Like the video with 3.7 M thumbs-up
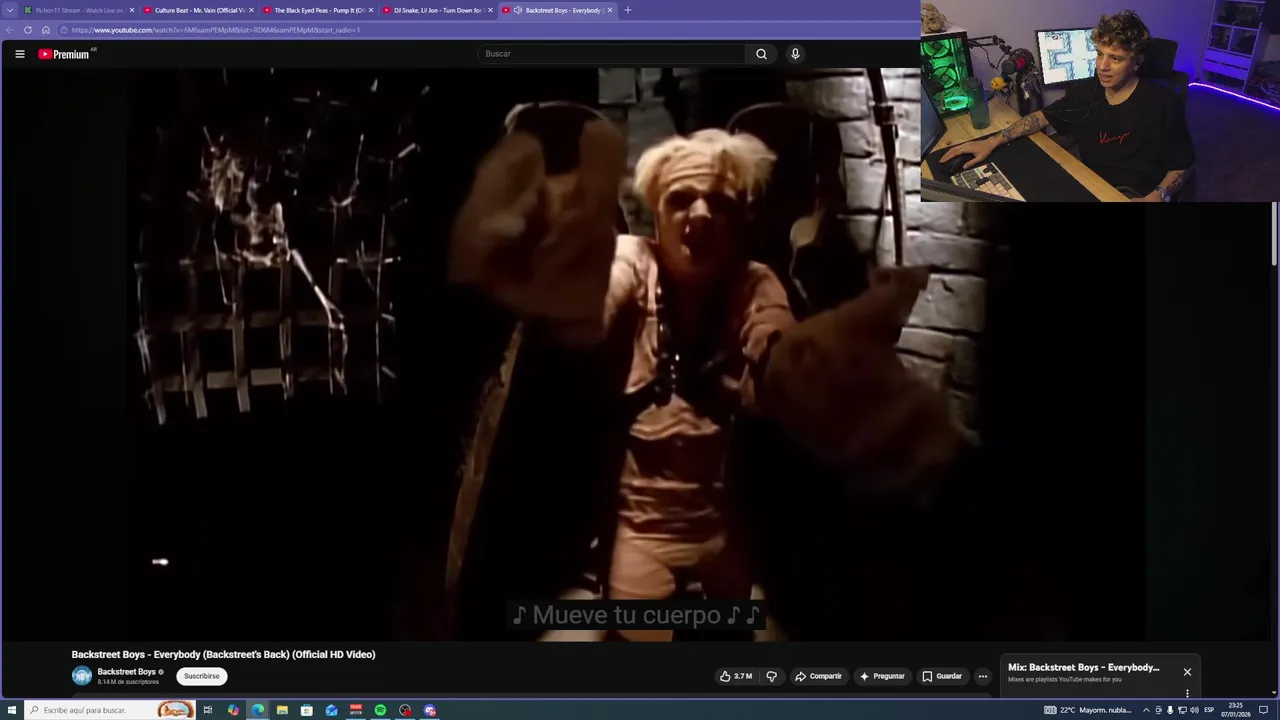Screen dimensions: 1280x720 736,676
